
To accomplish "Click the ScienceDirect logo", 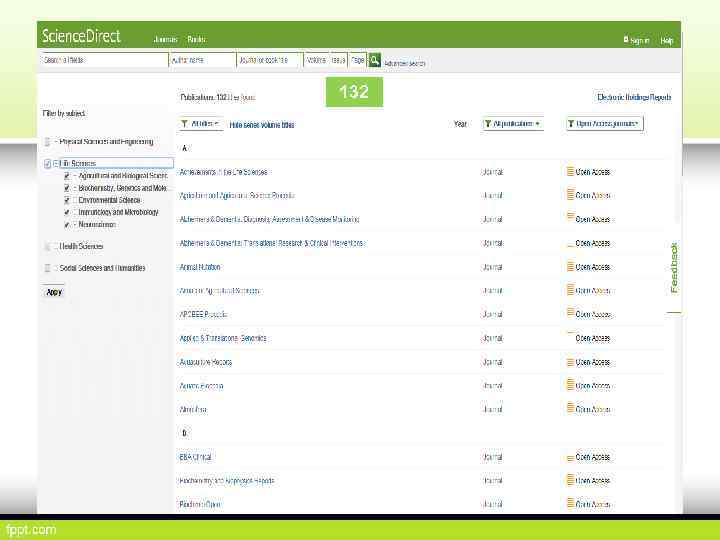I will (81, 36).
